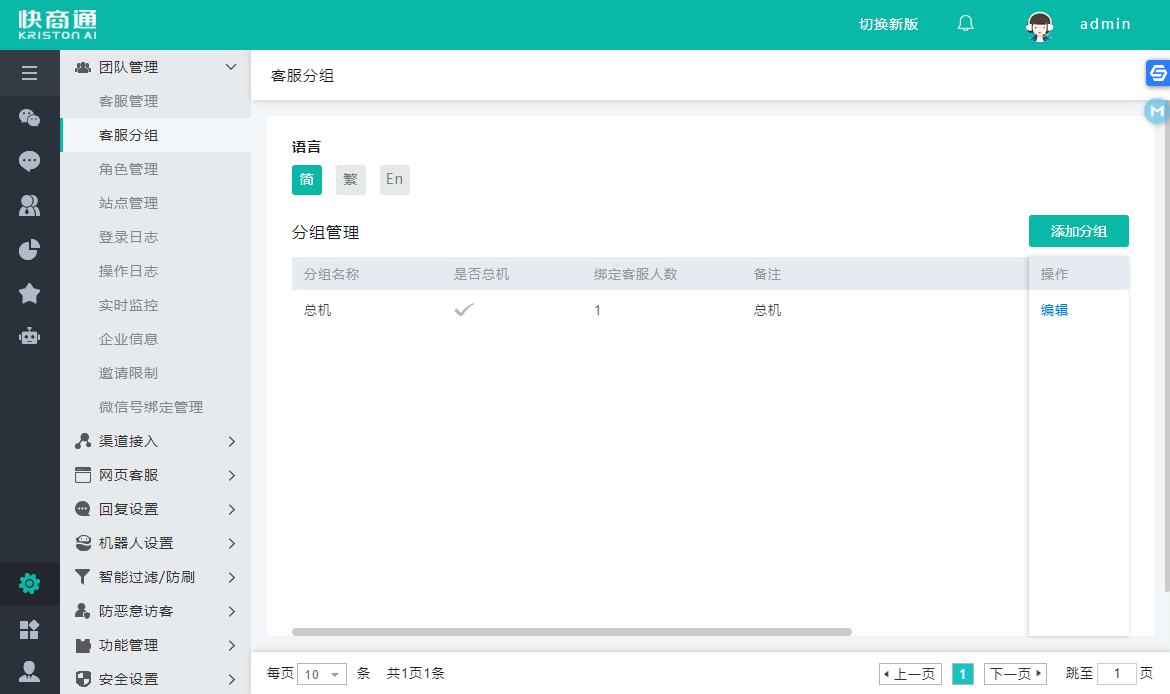Open 登录日志 in the side menu
The width and height of the screenshot is (1170, 694).
128,237
